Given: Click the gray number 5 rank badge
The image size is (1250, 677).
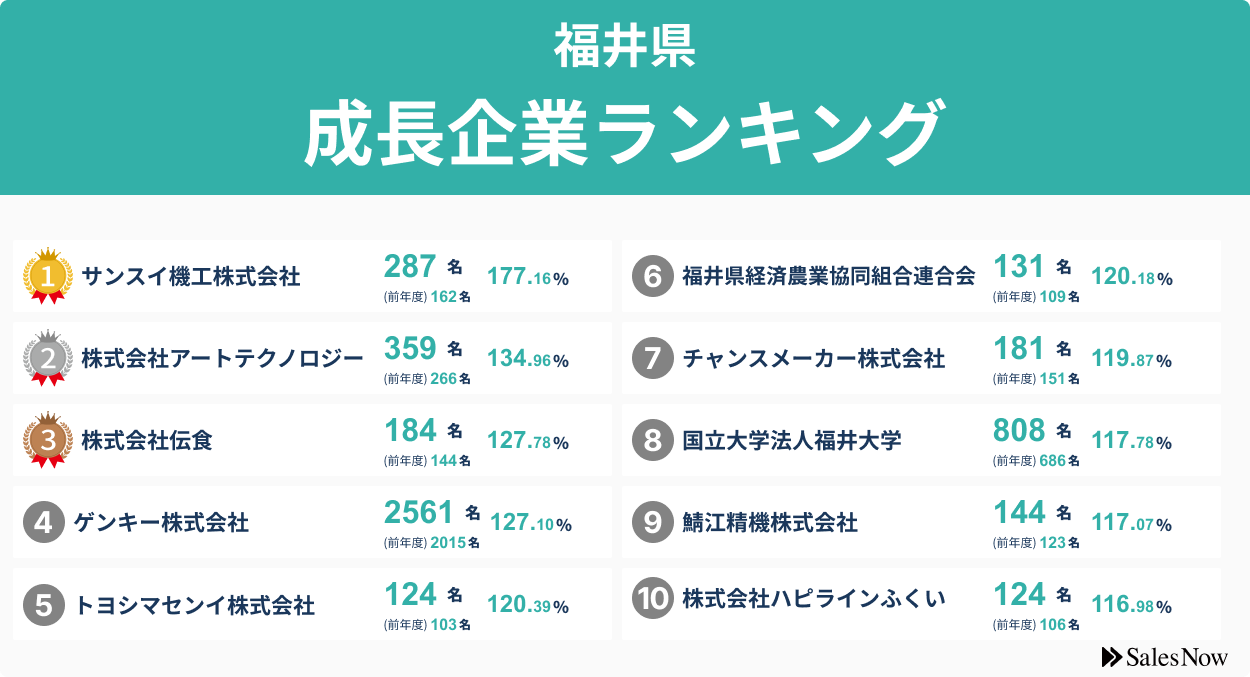Looking at the screenshot, I should pyautogui.click(x=43, y=604).
